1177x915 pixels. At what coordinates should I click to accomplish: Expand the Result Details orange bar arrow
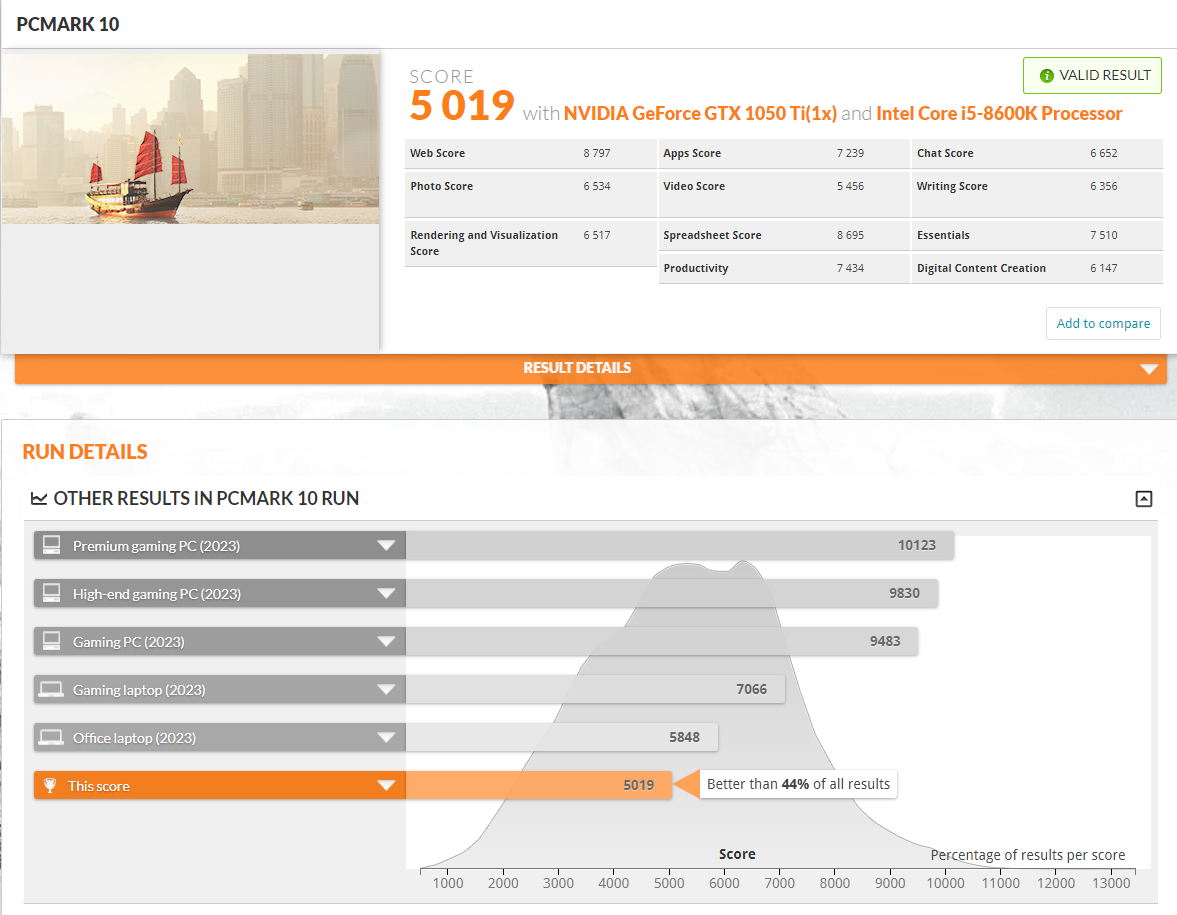click(x=1148, y=369)
